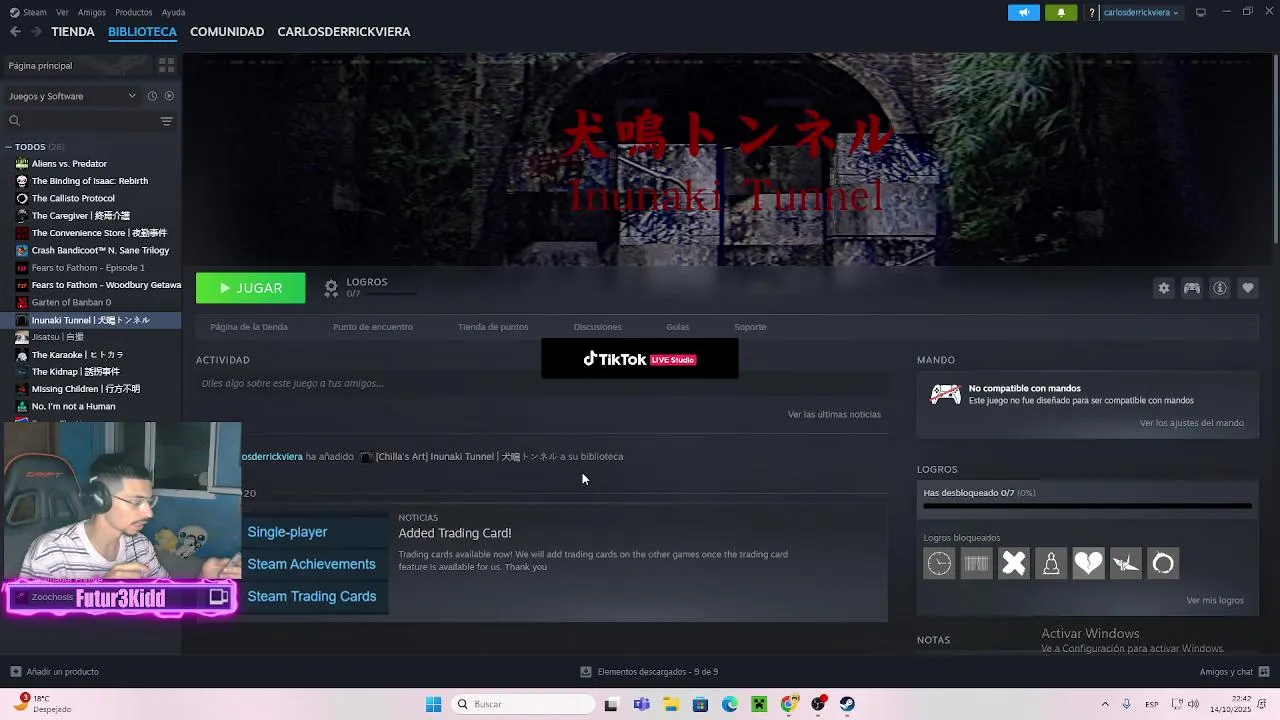Image resolution: width=1280 pixels, height=720 pixels.
Task: Open Punto de encuentro link
Action: 373,327
